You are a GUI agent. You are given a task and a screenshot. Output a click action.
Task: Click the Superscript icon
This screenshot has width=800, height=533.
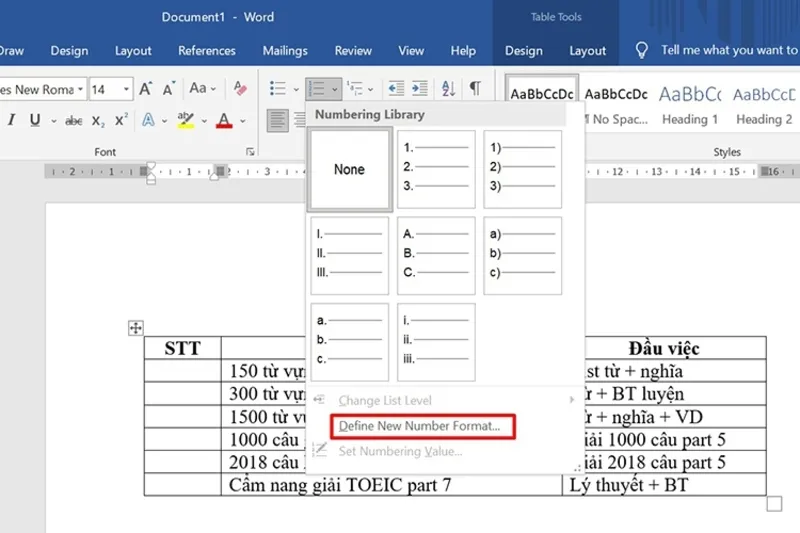pyautogui.click(x=121, y=121)
